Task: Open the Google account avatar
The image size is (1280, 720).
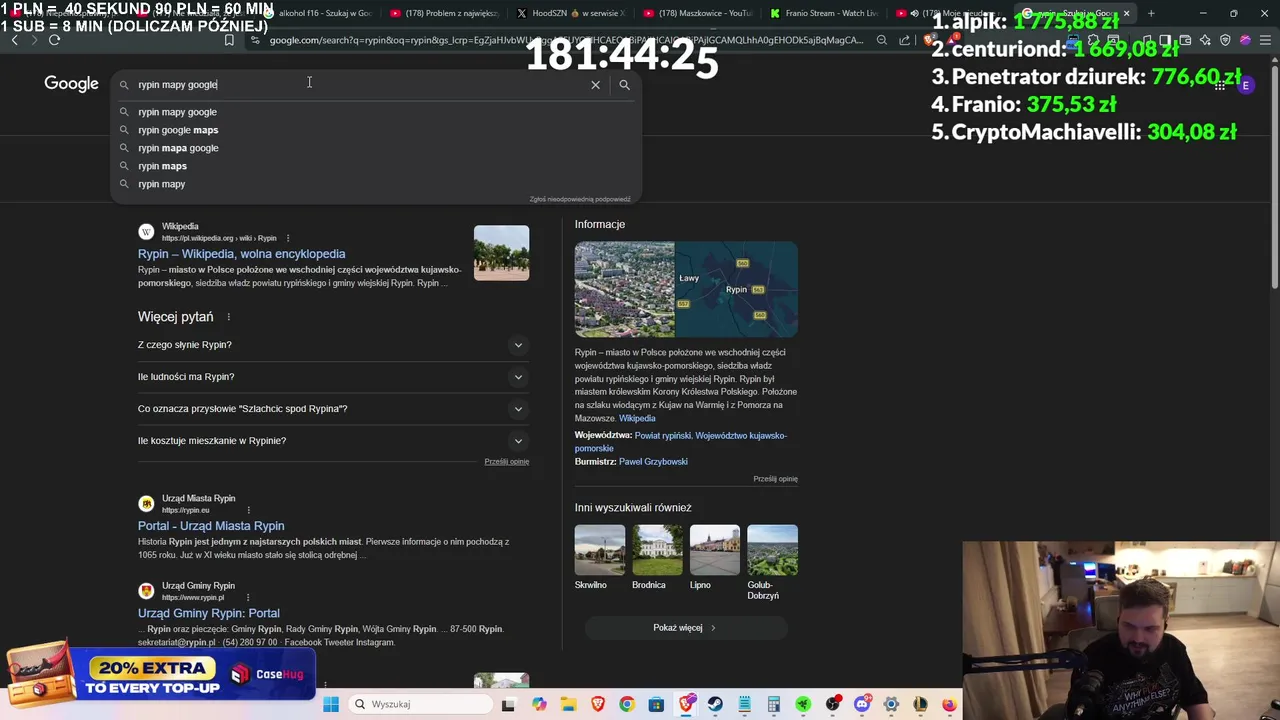Action: pyautogui.click(x=1245, y=85)
